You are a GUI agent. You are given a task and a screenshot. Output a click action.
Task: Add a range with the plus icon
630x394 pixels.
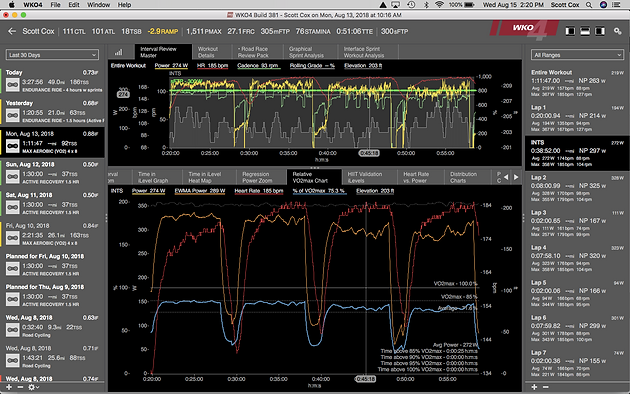[534, 387]
